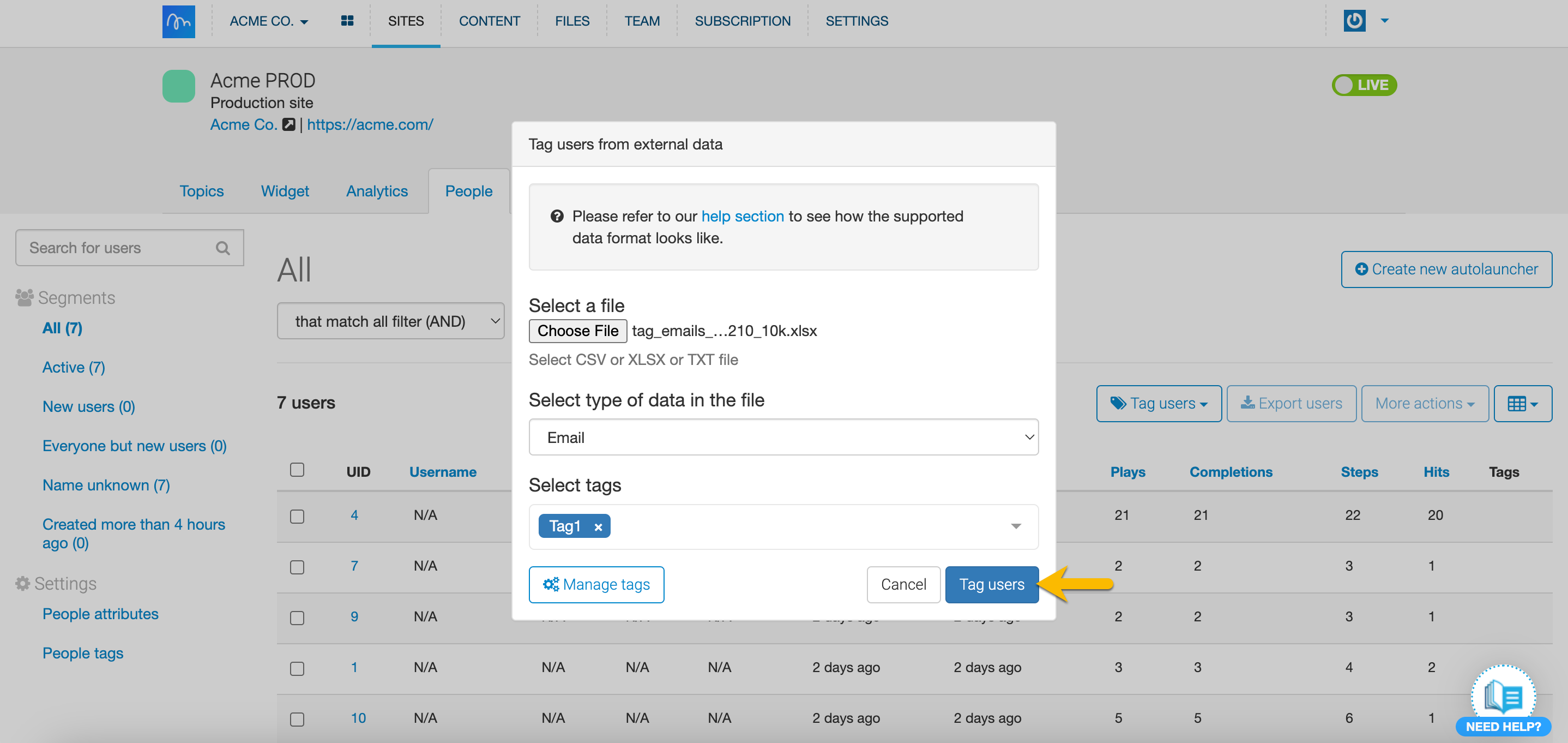Viewport: 1568px width, 743px height.
Task: Switch to the Analytics tab
Action: [x=376, y=191]
